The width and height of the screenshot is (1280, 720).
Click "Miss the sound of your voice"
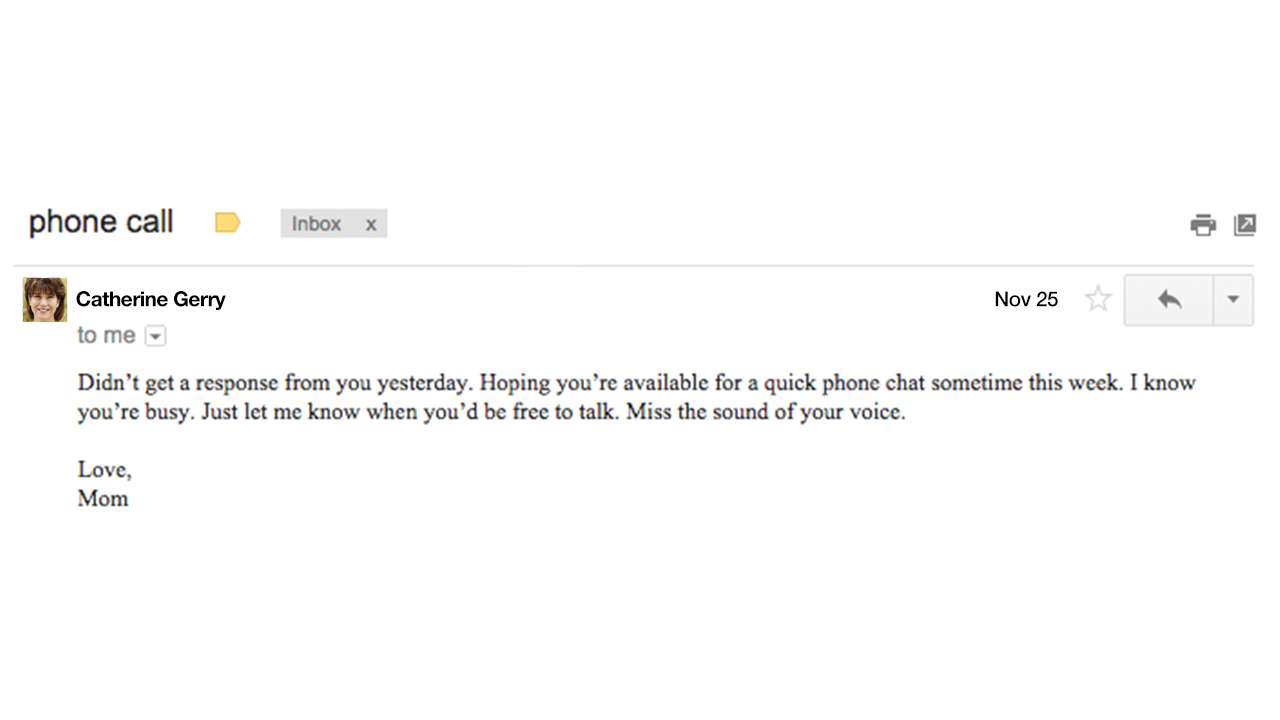(766, 412)
